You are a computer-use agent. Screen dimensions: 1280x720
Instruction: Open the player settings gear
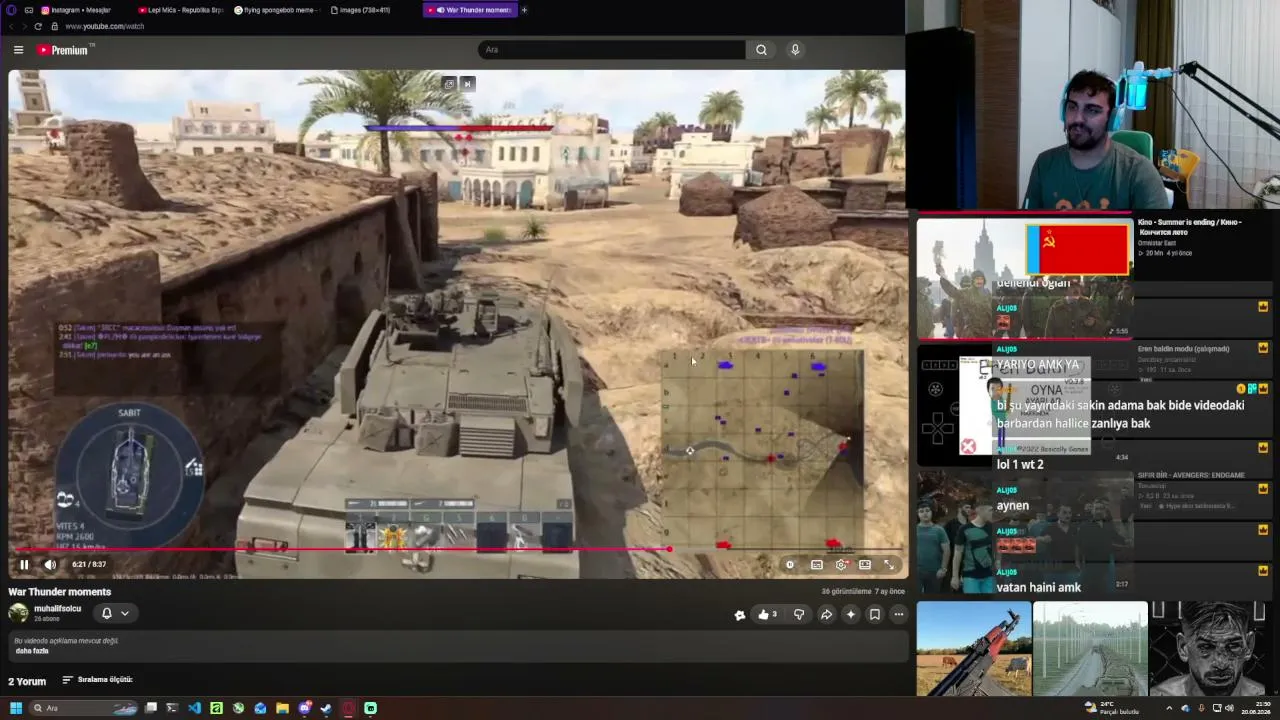(x=841, y=564)
